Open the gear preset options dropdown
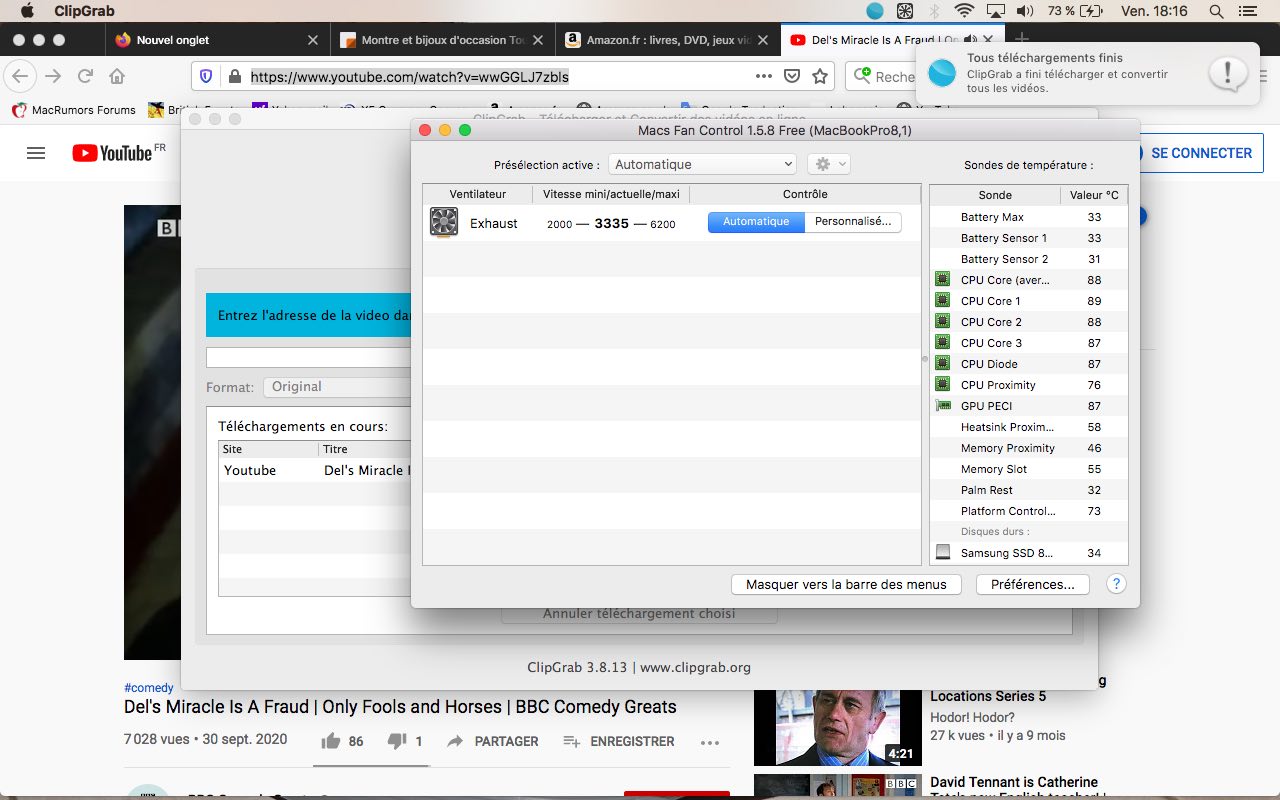Screen dimensions: 1280x800 (828, 164)
